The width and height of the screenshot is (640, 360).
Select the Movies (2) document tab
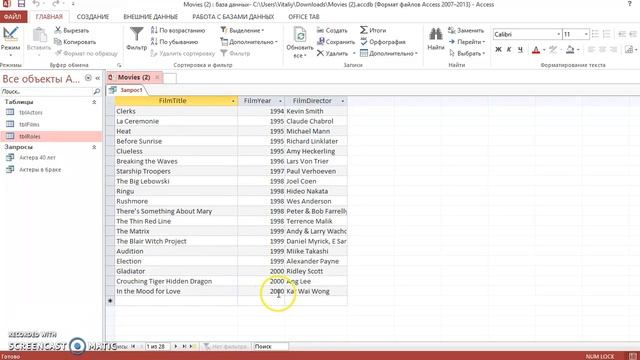134,77
